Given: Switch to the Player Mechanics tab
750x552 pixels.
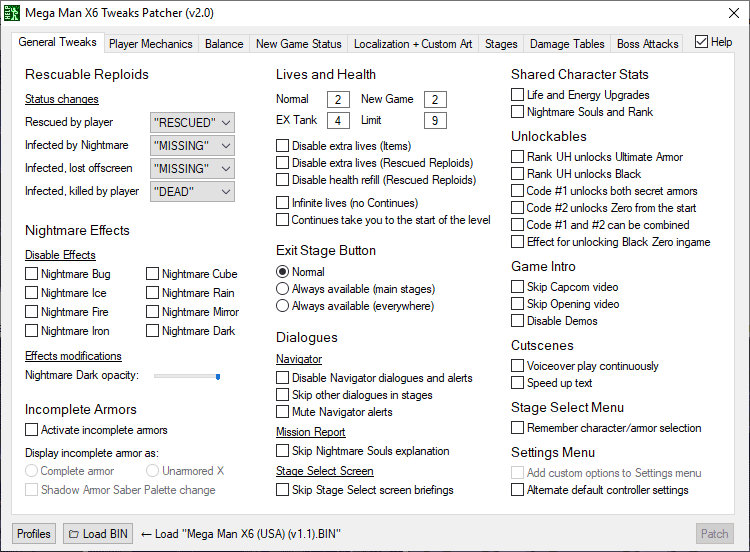Looking at the screenshot, I should [x=151, y=44].
